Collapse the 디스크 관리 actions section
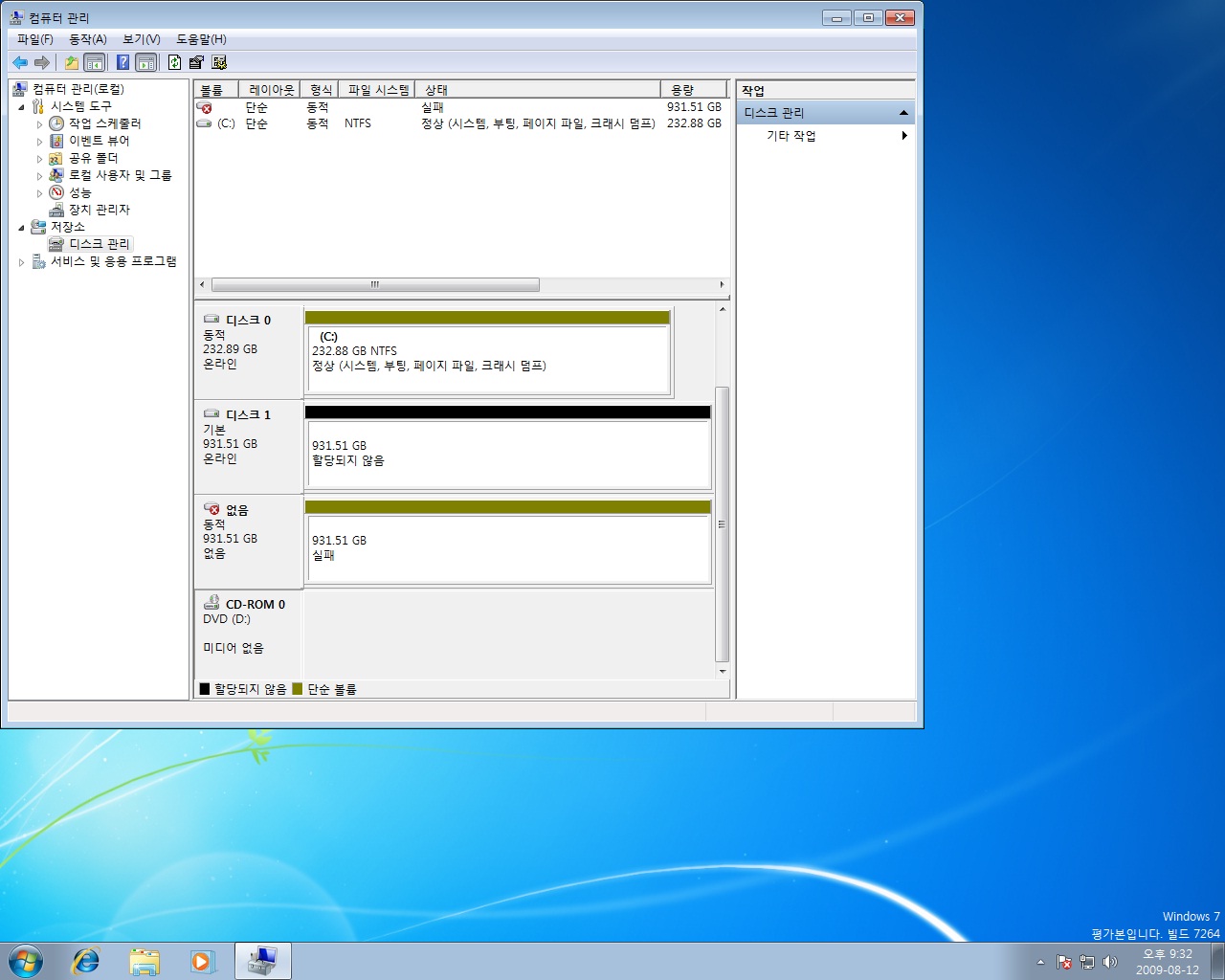 coord(903,113)
